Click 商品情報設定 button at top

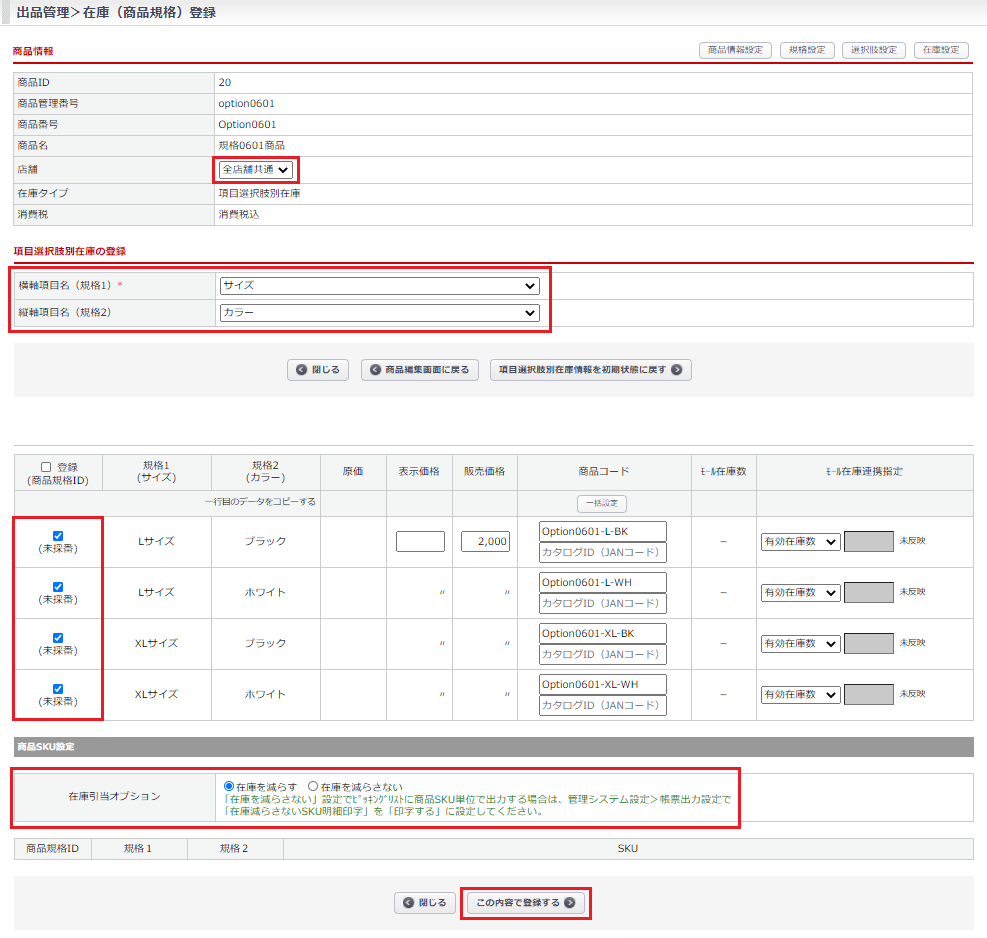tap(734, 50)
